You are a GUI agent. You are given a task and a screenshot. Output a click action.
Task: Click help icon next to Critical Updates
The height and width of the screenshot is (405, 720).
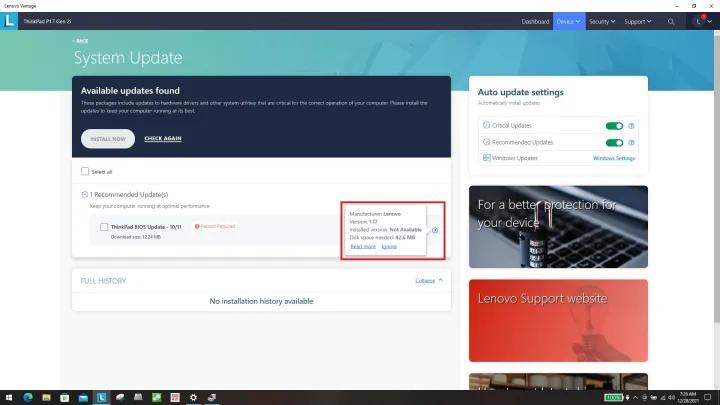click(x=631, y=126)
